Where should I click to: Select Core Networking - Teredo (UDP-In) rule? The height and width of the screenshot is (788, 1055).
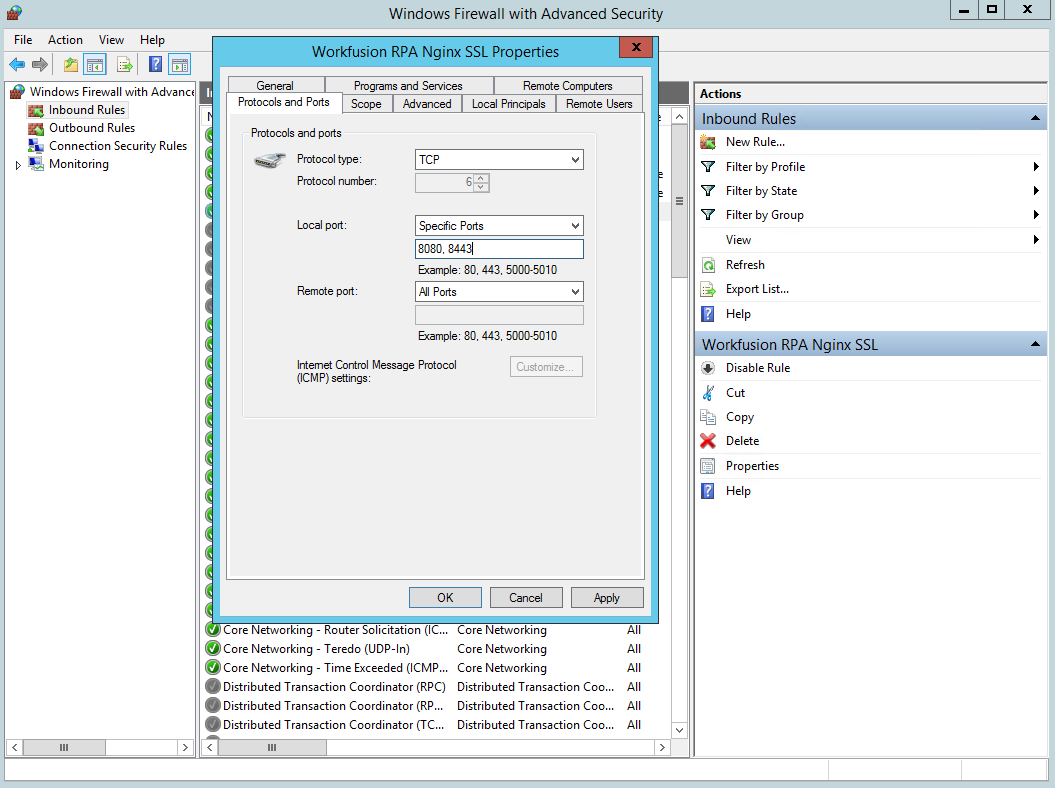click(316, 649)
